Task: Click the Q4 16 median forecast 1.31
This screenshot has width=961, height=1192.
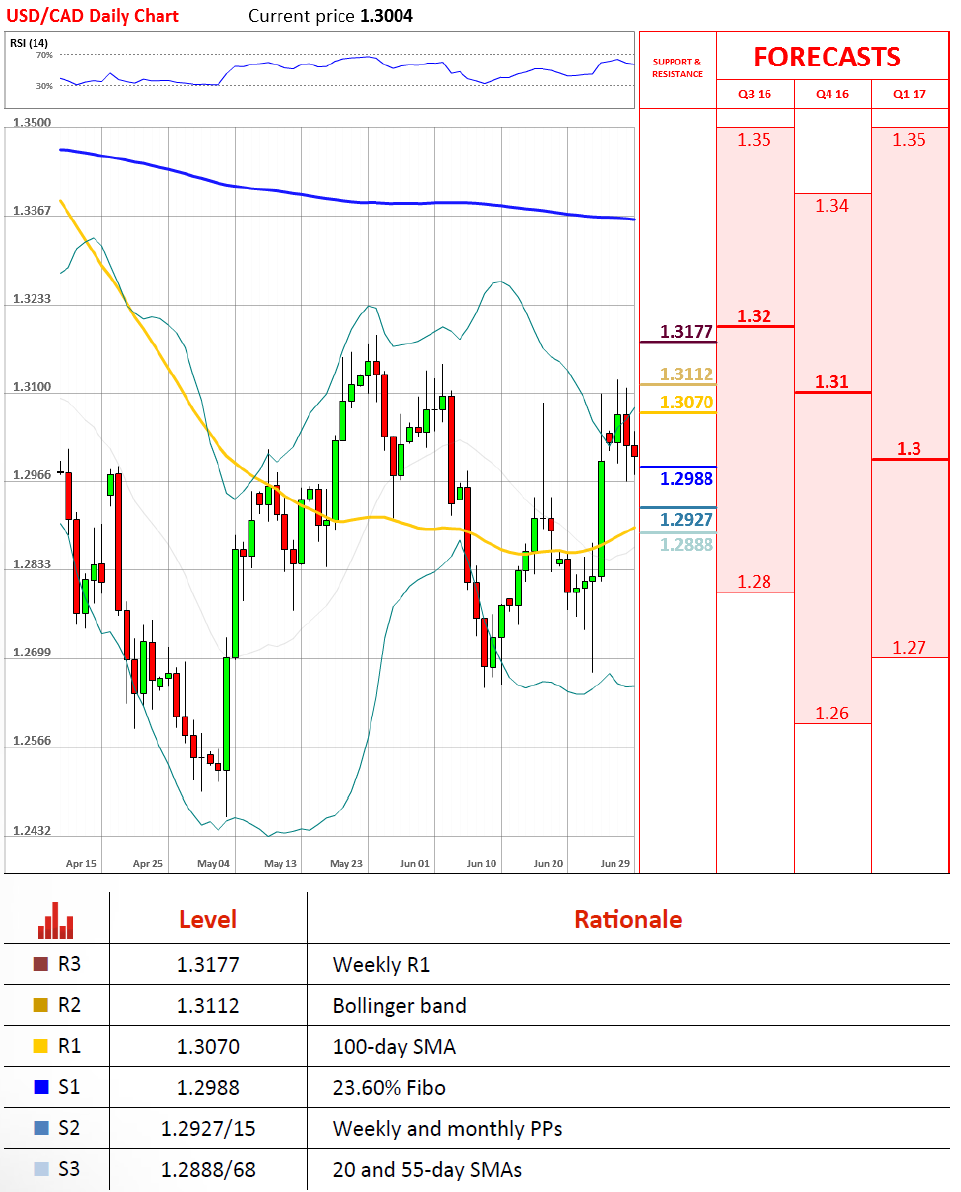Action: (x=832, y=382)
